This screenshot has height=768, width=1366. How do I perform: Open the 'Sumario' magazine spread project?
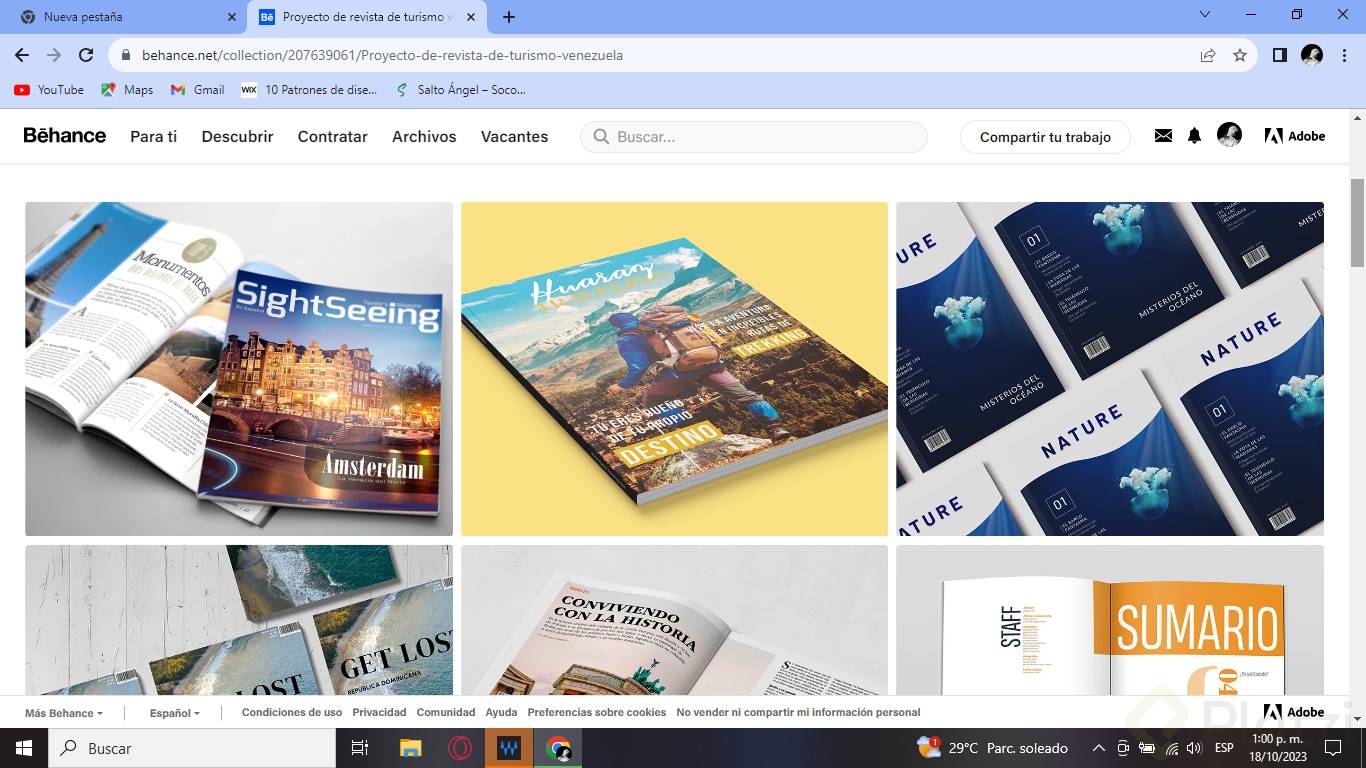1110,620
